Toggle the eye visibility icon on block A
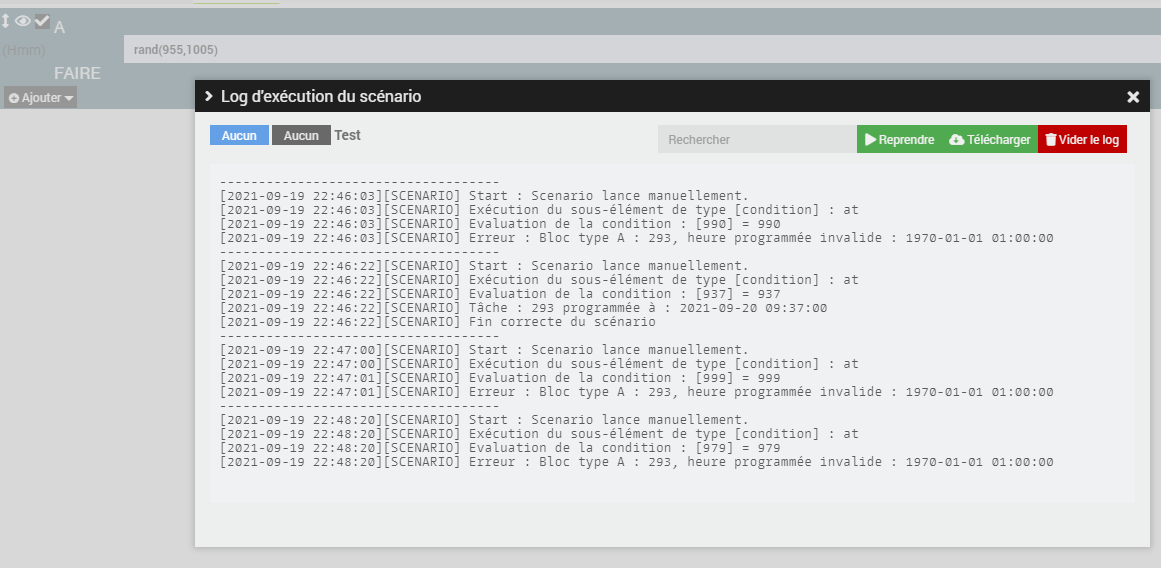The image size is (1161, 568). pos(22,21)
